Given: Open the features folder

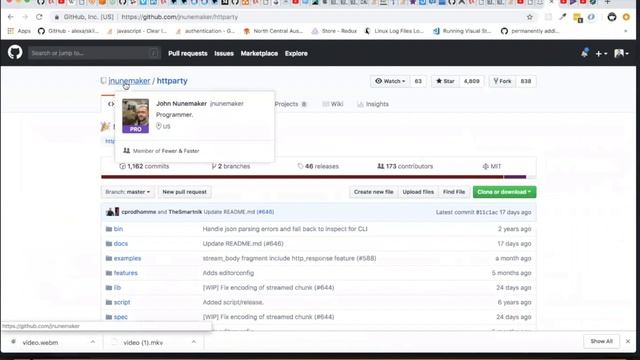Looking at the screenshot, I should tap(126, 273).
